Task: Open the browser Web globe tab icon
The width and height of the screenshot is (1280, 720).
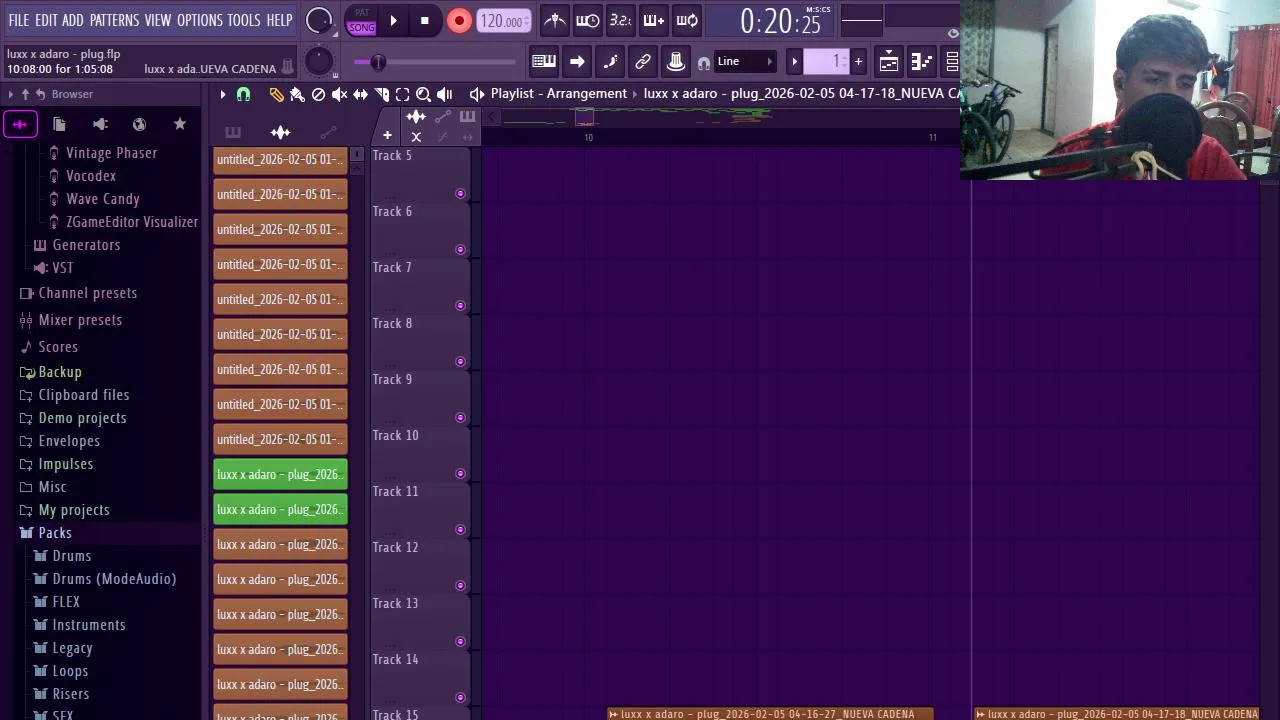Action: point(139,124)
